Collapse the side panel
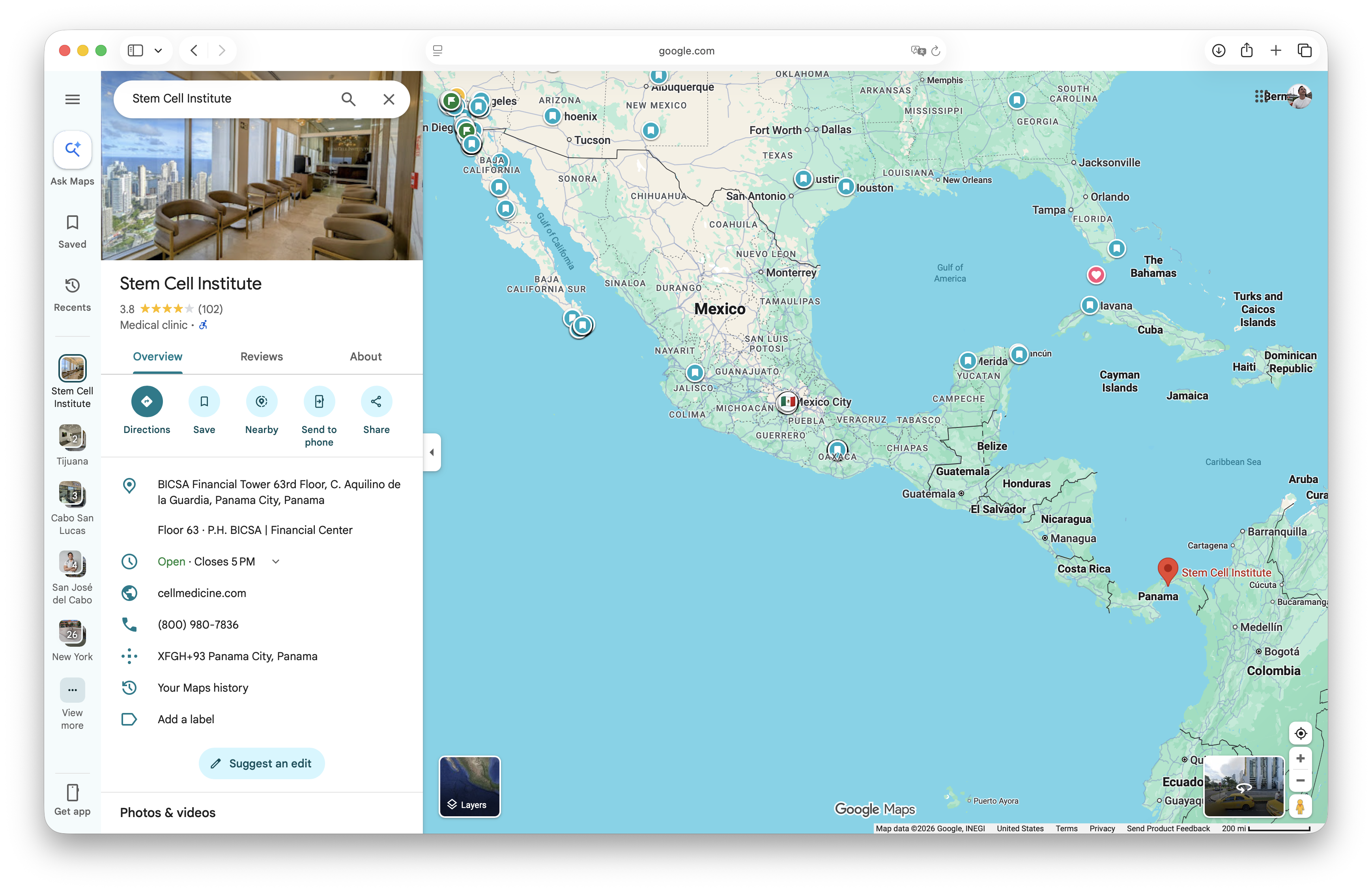This screenshot has height=892, width=1372. tap(432, 452)
